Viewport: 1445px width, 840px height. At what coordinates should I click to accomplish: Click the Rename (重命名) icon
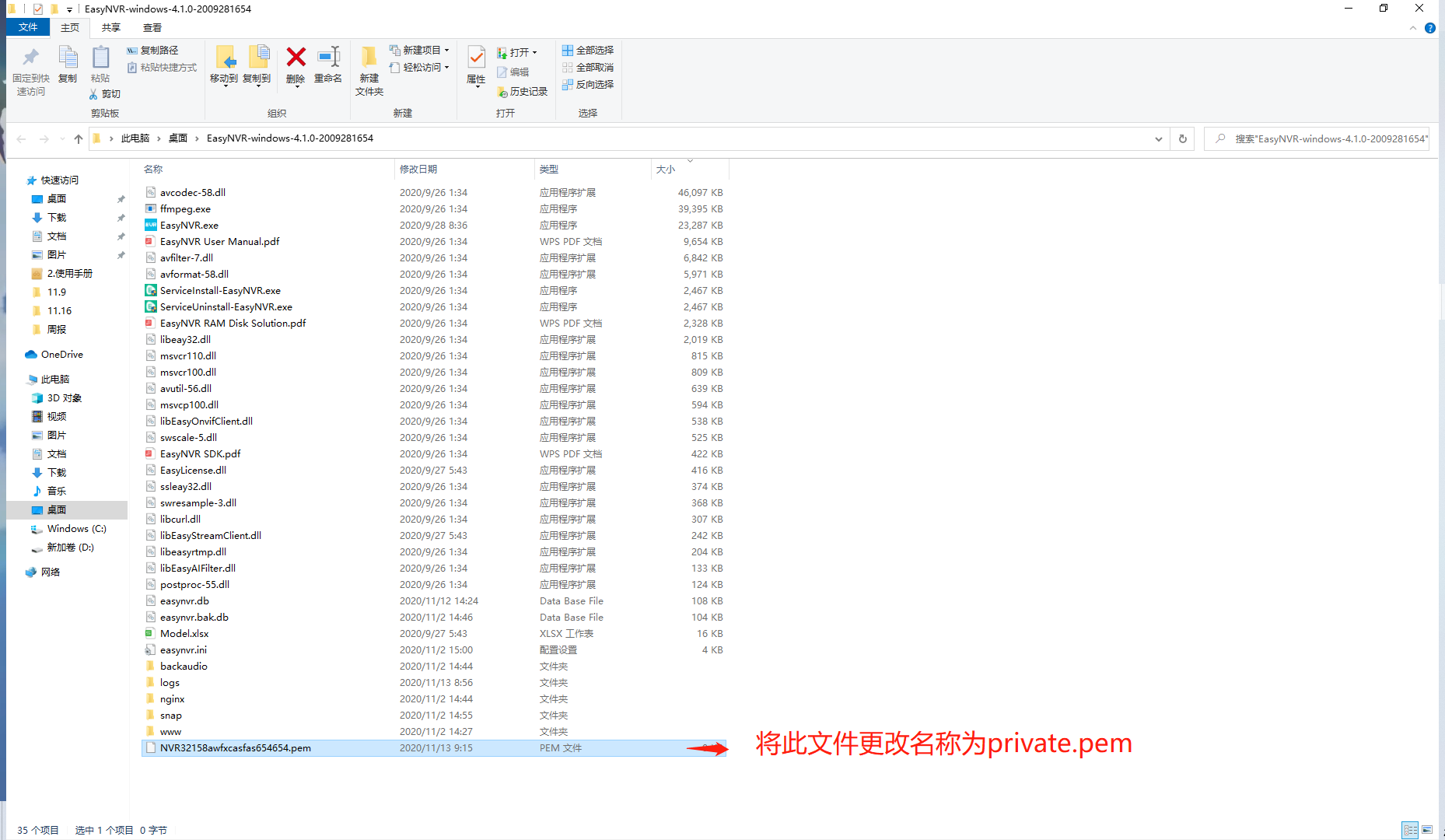click(x=328, y=57)
